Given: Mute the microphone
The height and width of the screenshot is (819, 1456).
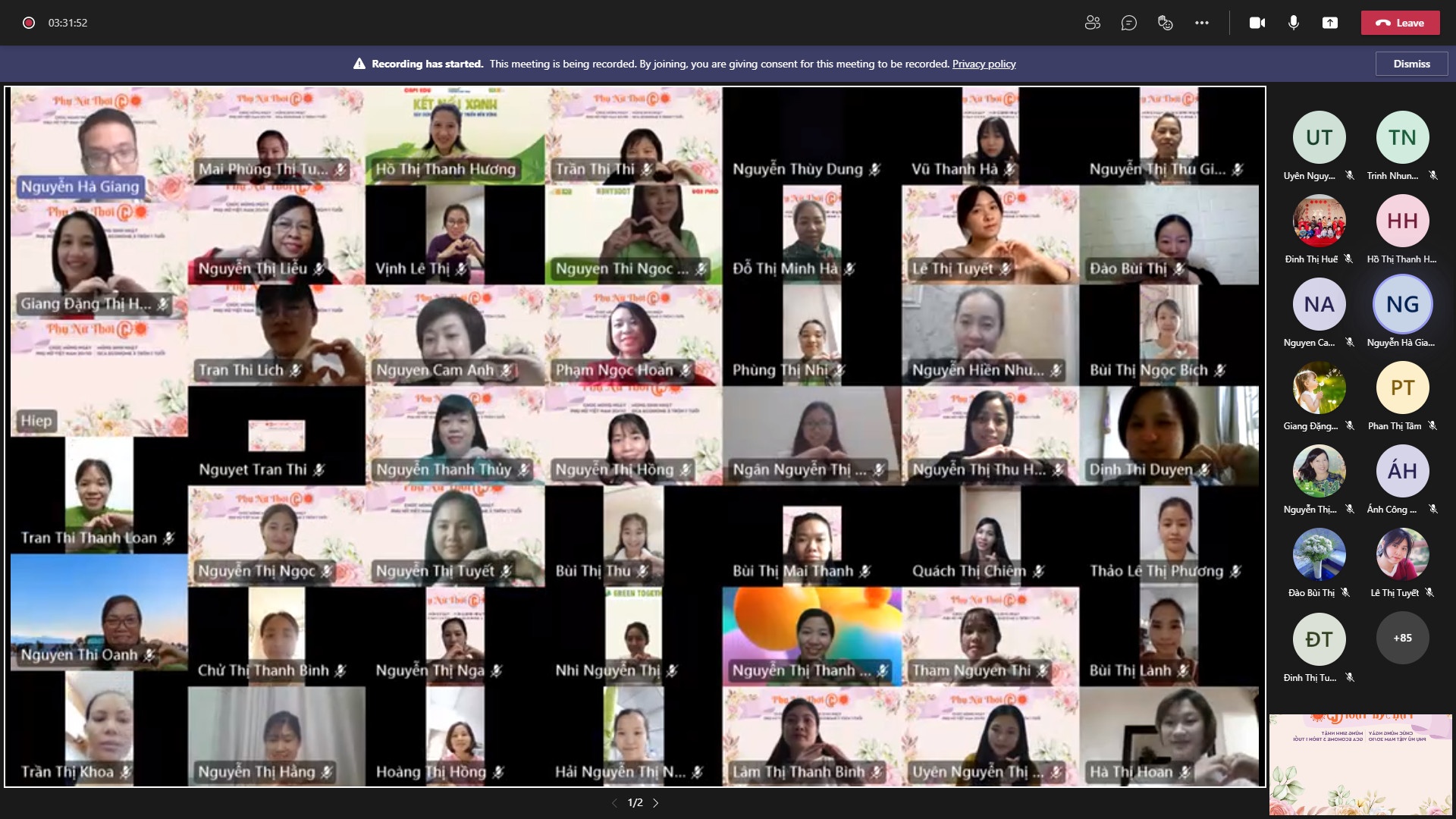Looking at the screenshot, I should coord(1294,23).
